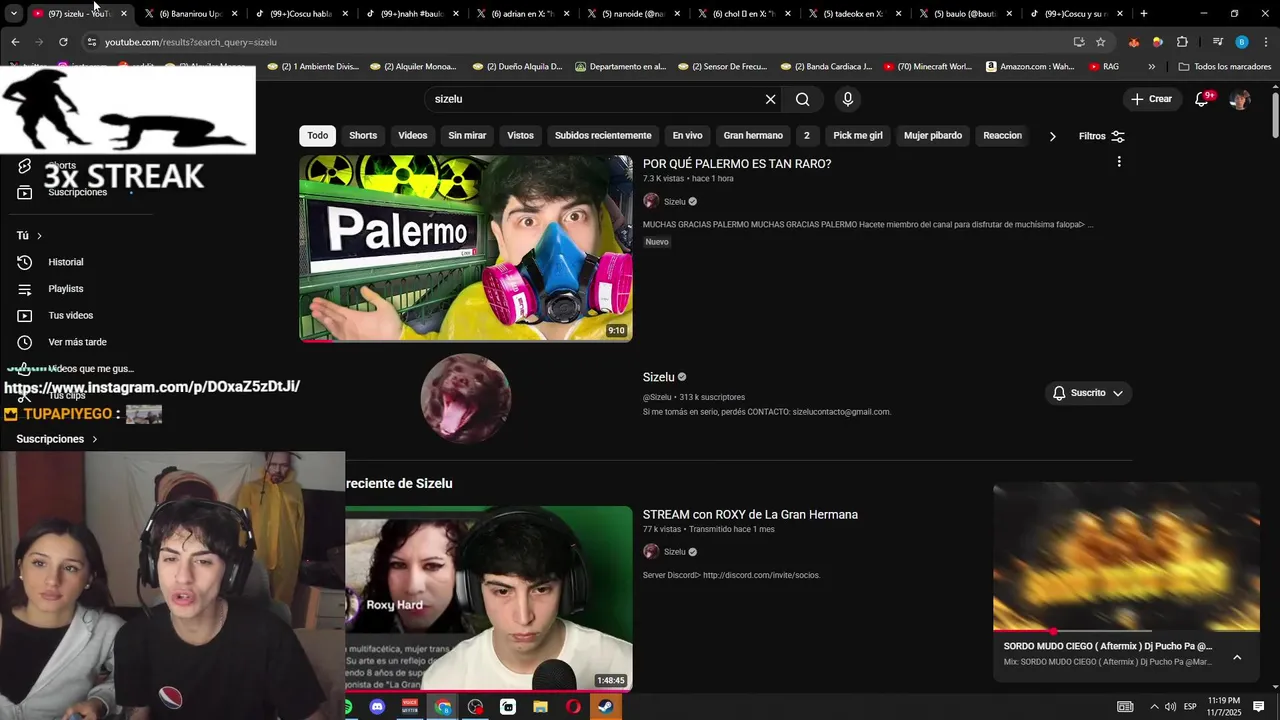Image resolution: width=1280 pixels, height=720 pixels.
Task: Select the Vistos filter chip
Action: tap(520, 136)
